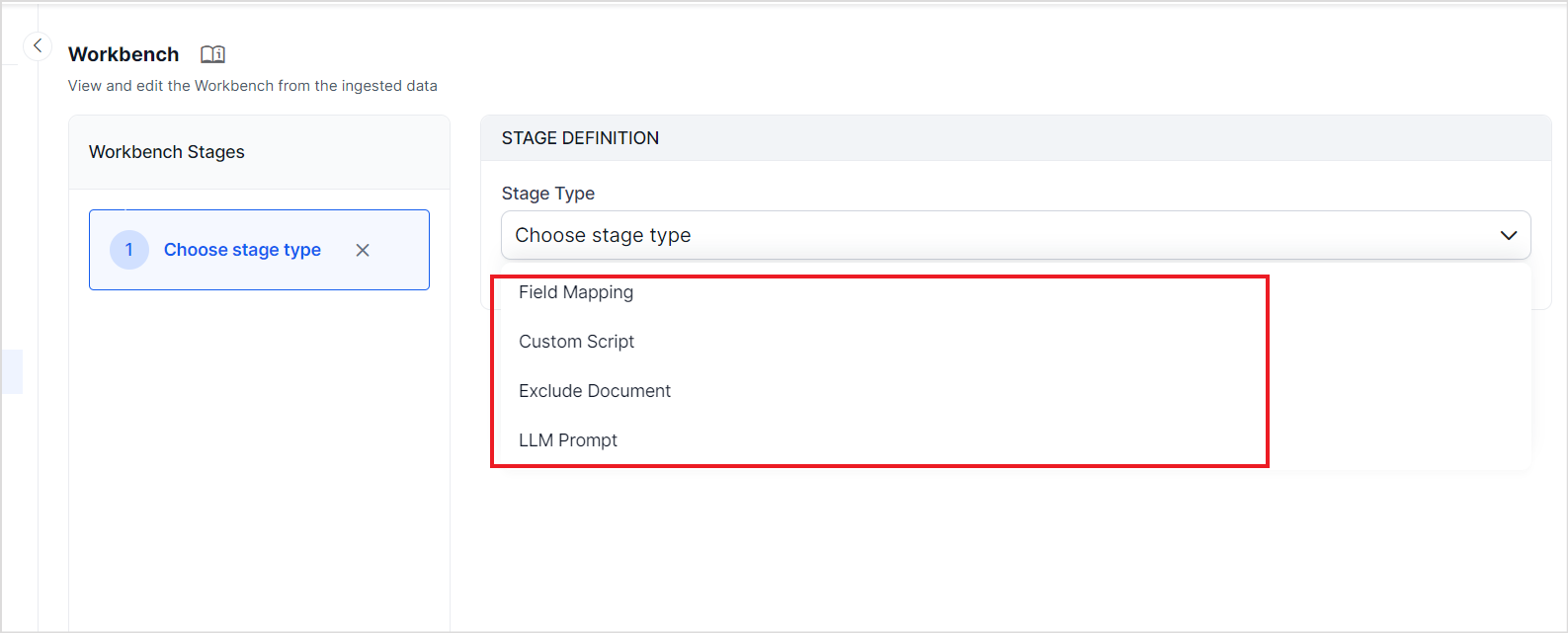Open the Workbench documentation book icon
1568x633 pixels.
tap(212, 54)
